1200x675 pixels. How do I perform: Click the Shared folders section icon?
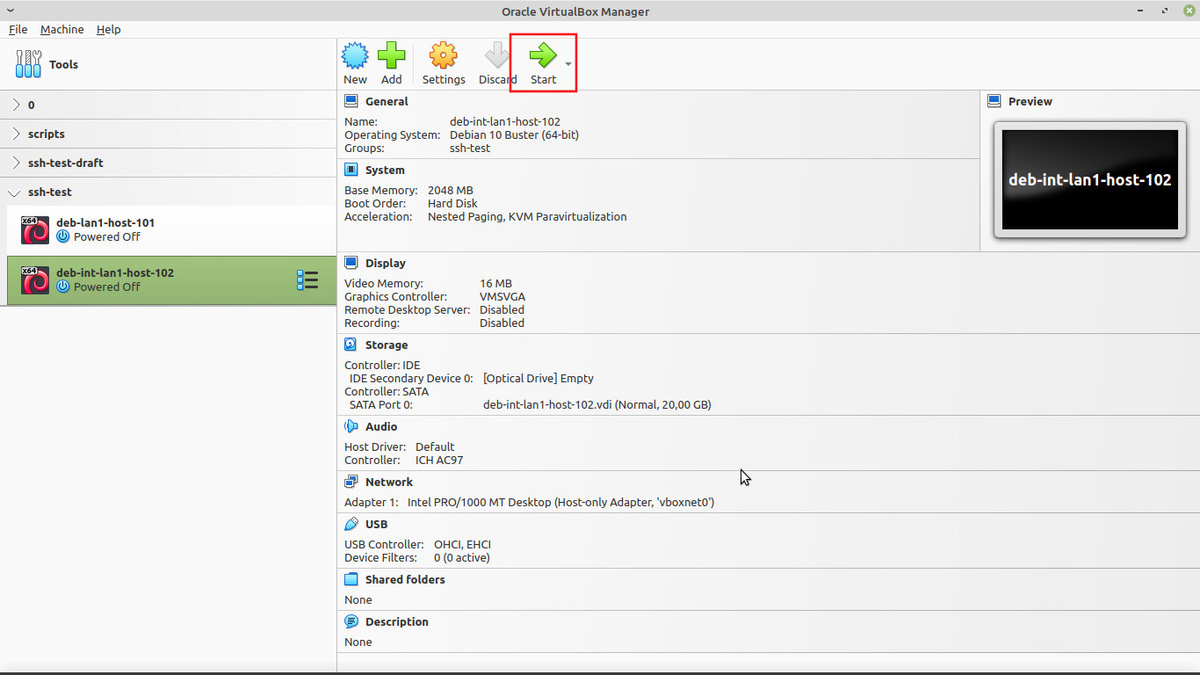351,579
